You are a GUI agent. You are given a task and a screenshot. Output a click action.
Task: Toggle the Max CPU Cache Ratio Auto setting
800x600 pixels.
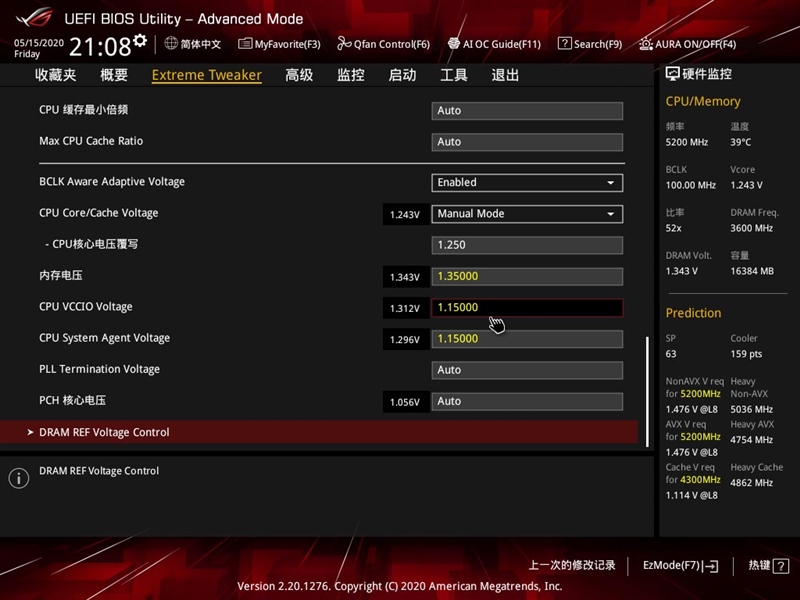click(527, 142)
